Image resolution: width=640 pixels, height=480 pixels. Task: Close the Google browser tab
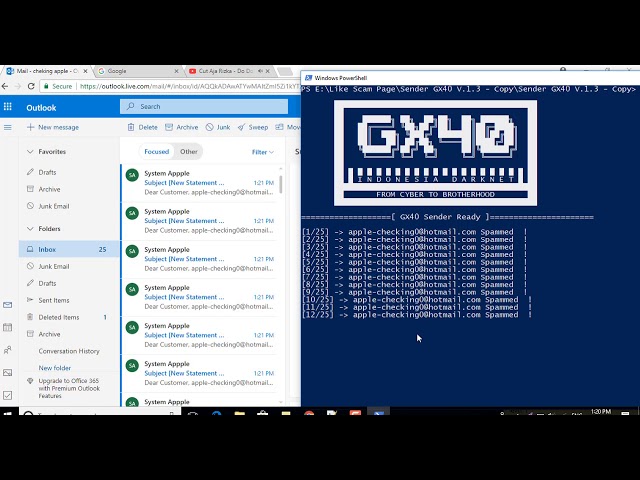coord(176,71)
